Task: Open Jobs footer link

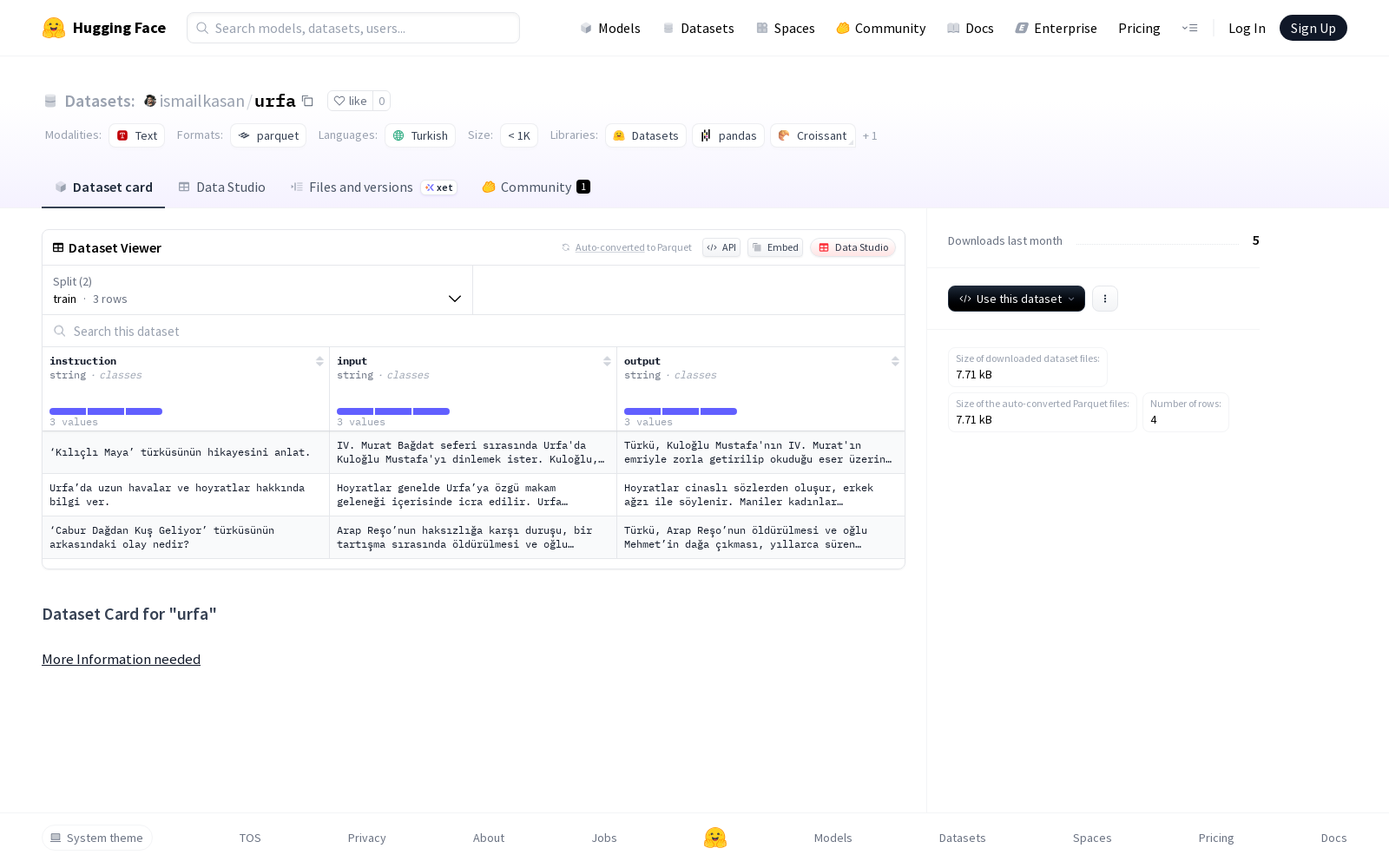Action: pos(604,838)
